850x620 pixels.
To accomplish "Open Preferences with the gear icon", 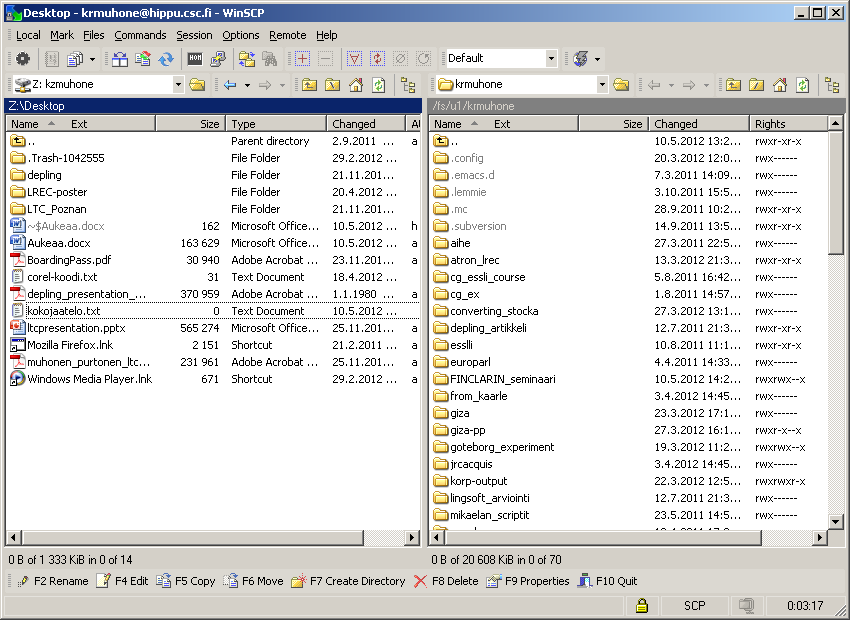I will (22, 59).
